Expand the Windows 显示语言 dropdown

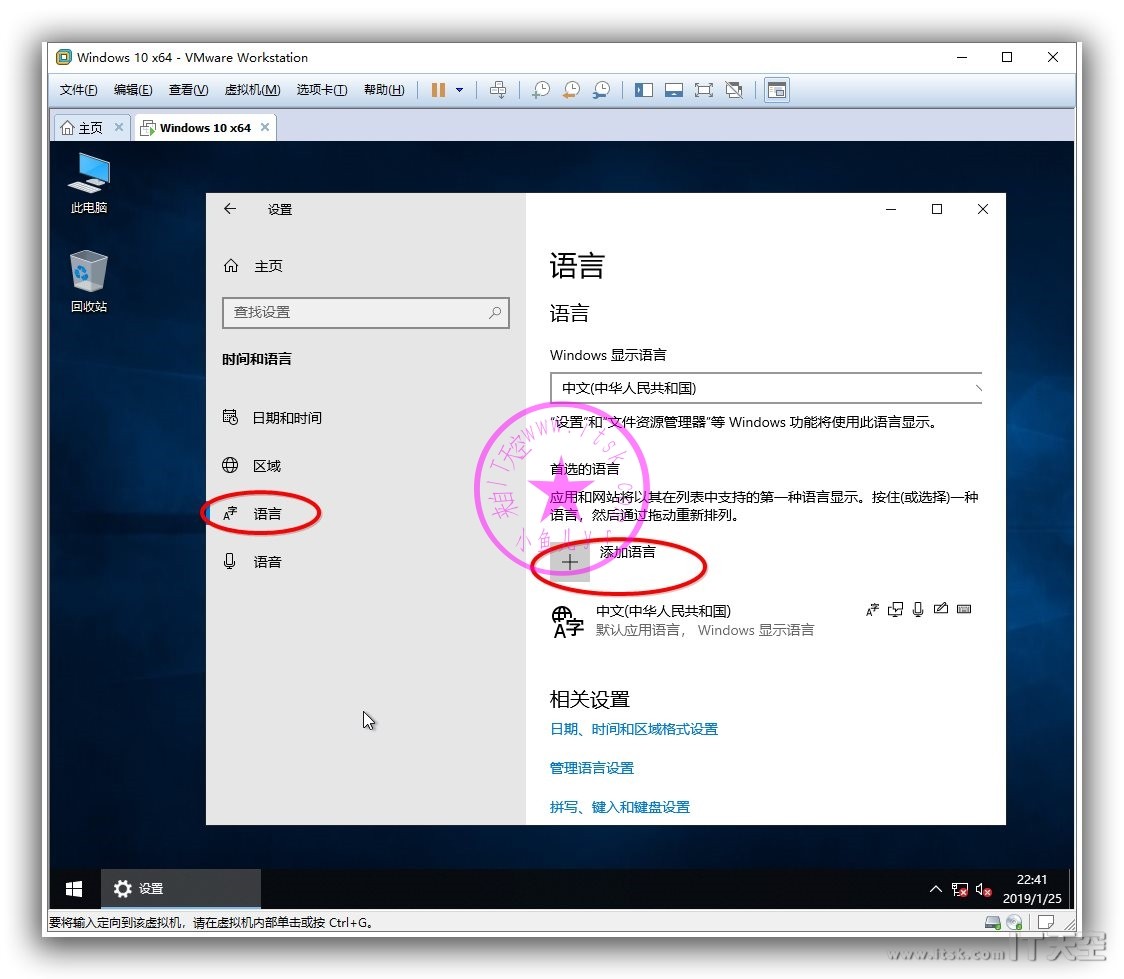pyautogui.click(x=766, y=388)
